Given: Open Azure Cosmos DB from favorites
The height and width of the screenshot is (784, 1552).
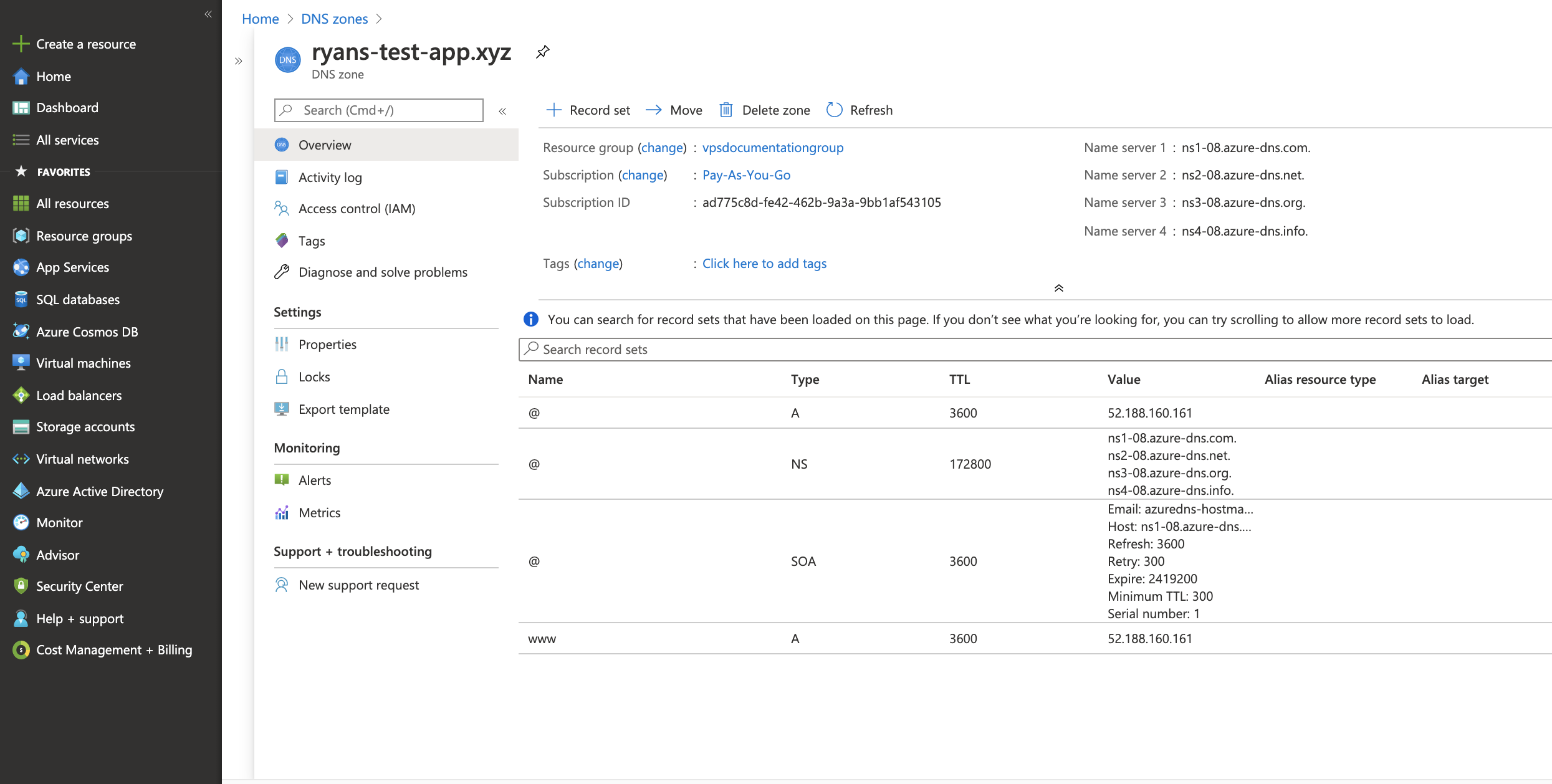Looking at the screenshot, I should pyautogui.click(x=87, y=332).
